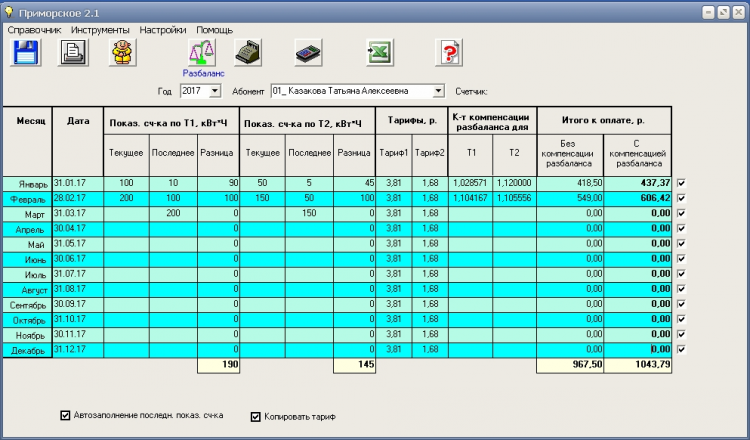Image resolution: width=750 pixels, height=440 pixels.
Task: Toggle the Август row checkbox
Action: (682, 289)
